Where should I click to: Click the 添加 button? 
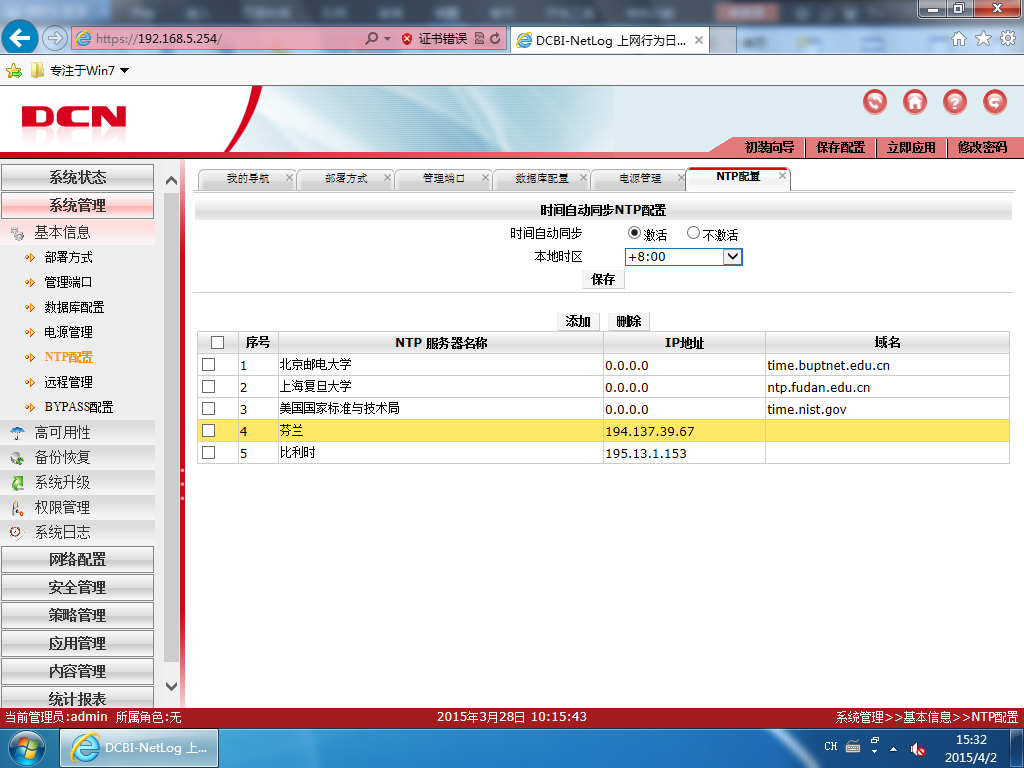tap(578, 321)
